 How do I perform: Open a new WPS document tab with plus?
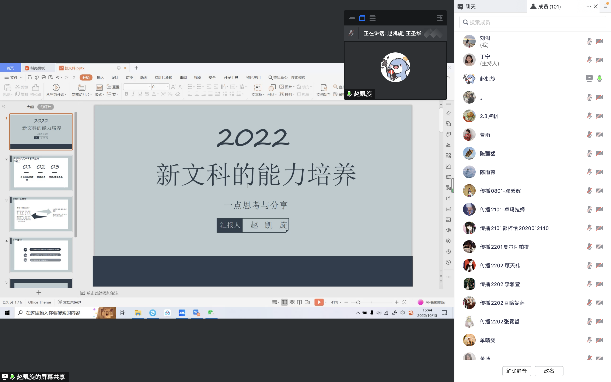[136, 68]
